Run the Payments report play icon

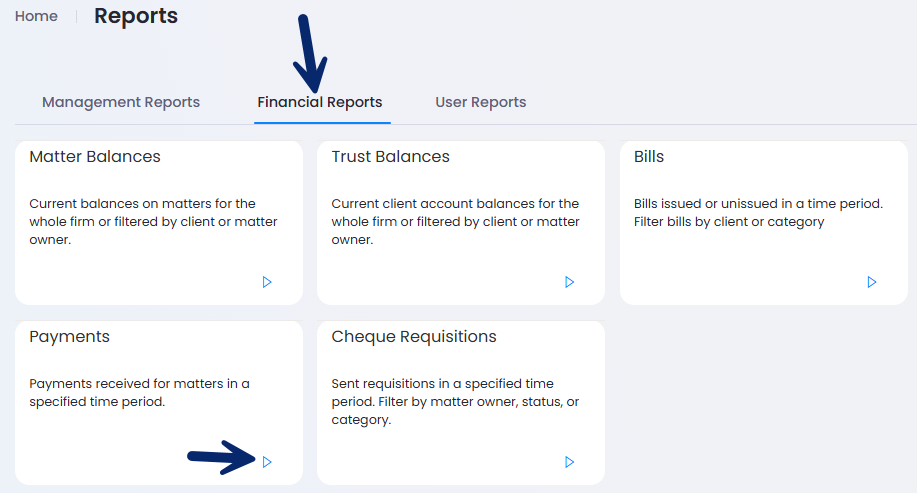tap(267, 462)
